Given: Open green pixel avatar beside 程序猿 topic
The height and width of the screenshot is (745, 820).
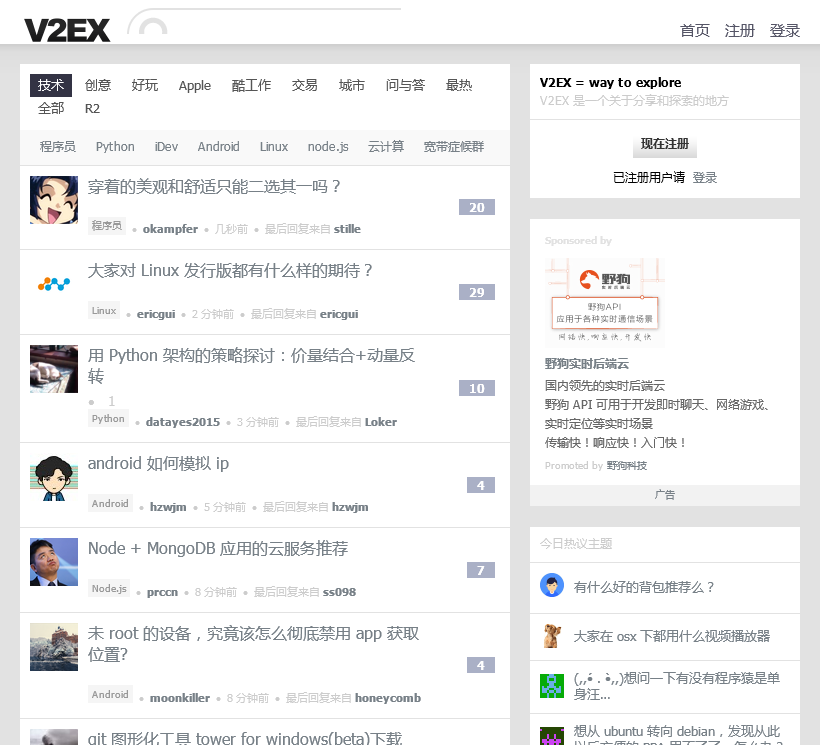Looking at the screenshot, I should coord(552,686).
